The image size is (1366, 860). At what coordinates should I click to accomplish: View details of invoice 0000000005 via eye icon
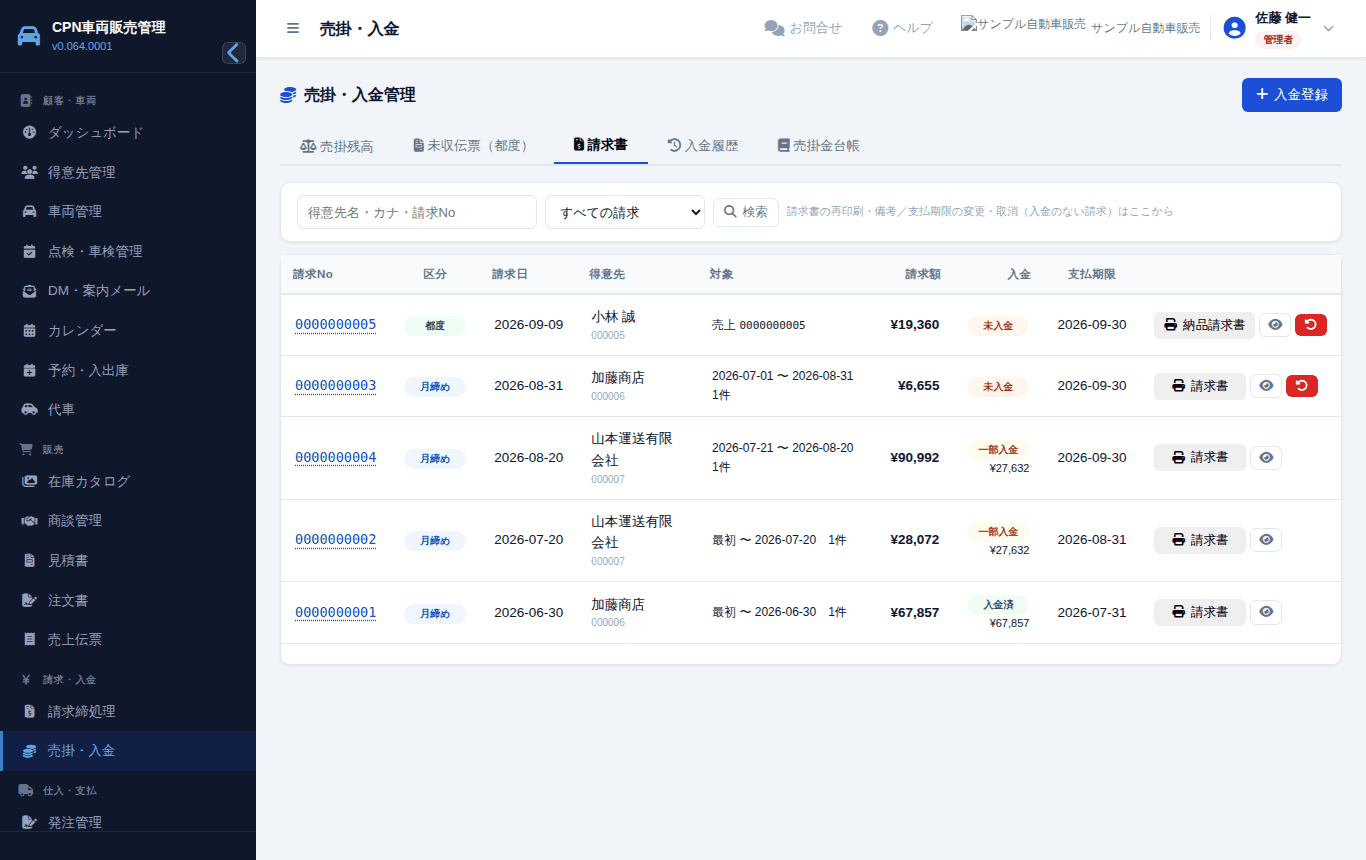[1275, 325]
